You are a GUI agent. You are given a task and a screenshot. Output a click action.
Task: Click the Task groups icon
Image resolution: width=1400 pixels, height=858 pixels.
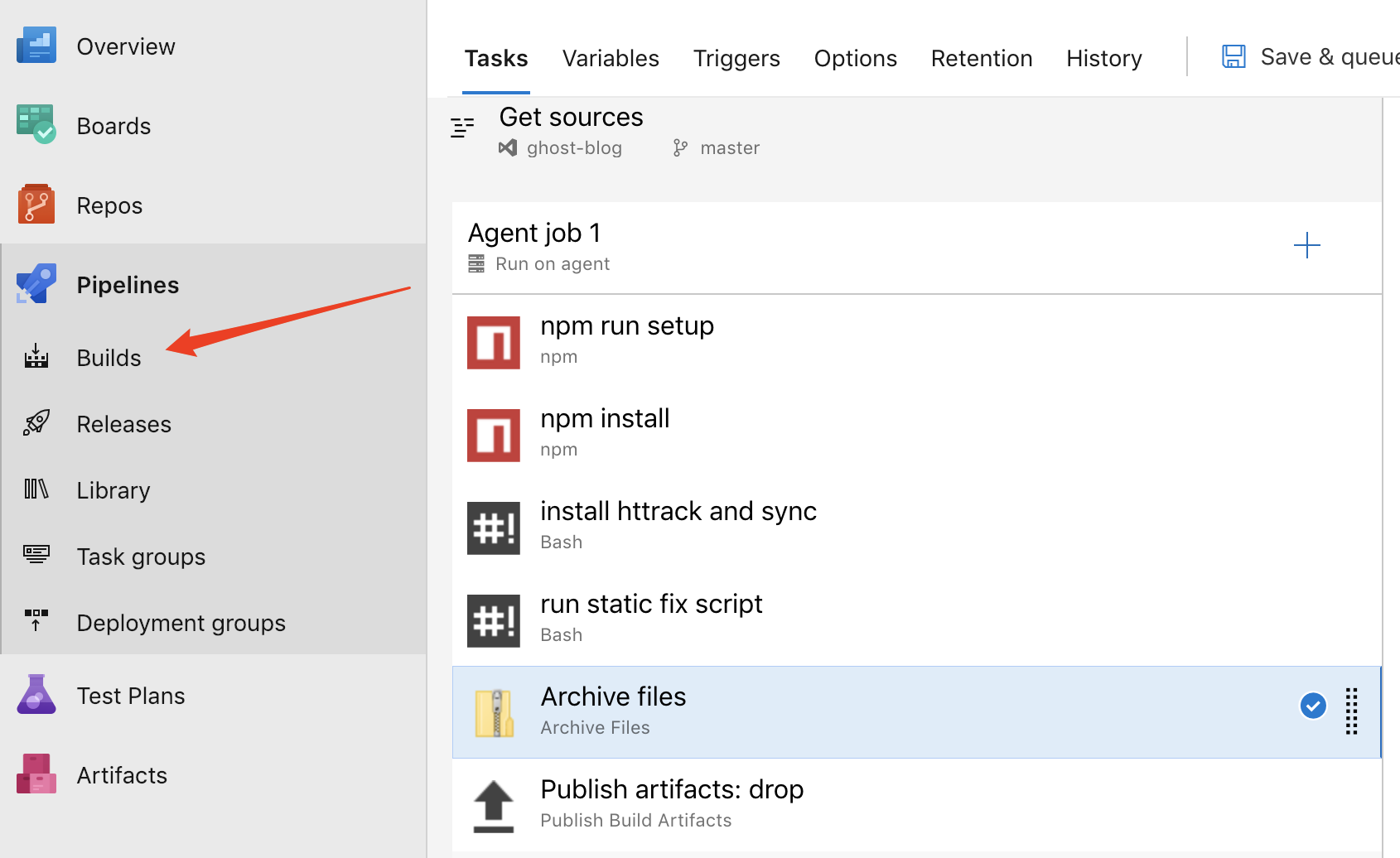(x=36, y=554)
